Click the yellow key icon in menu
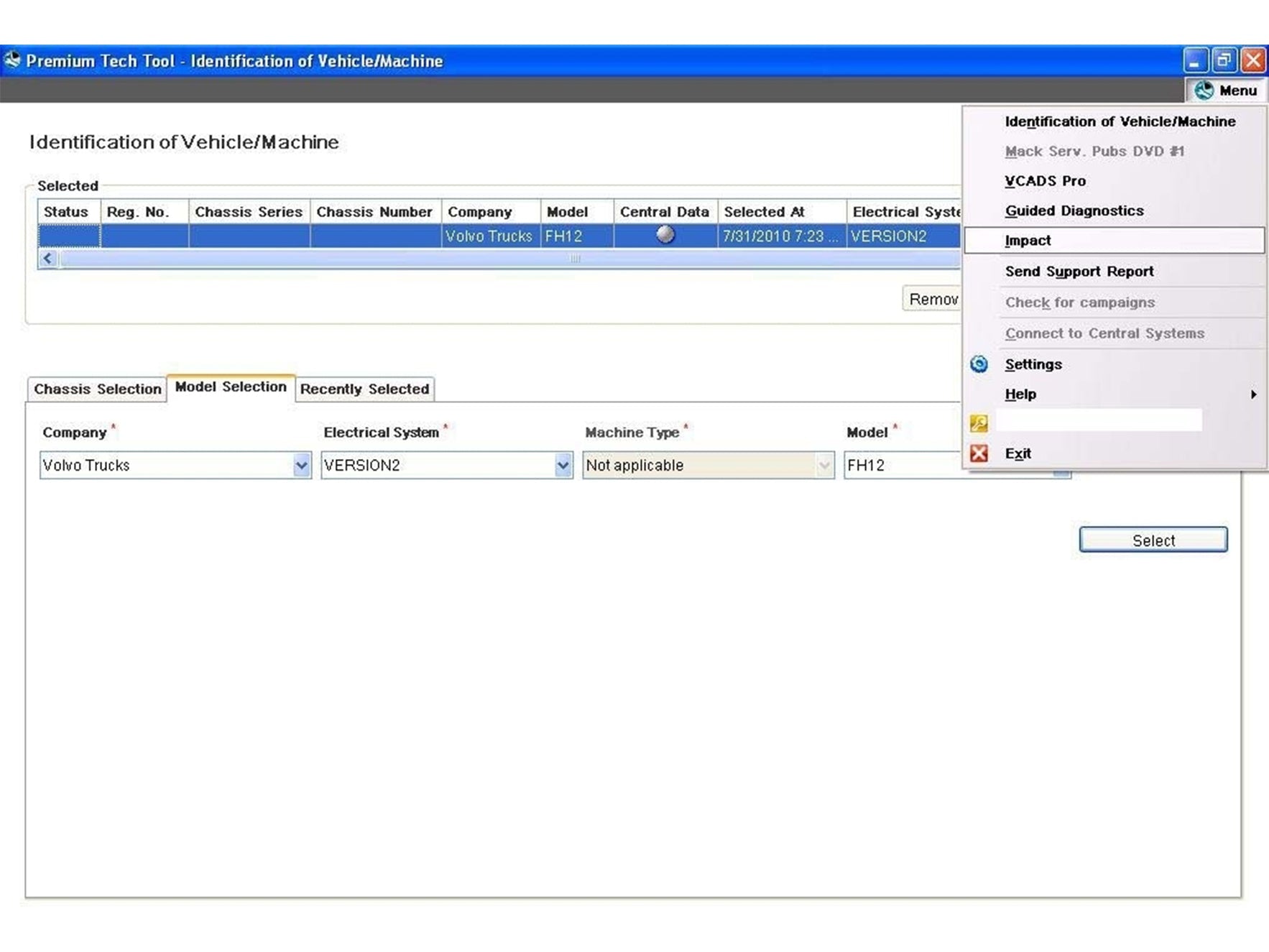The image size is (1269, 952). point(979,423)
